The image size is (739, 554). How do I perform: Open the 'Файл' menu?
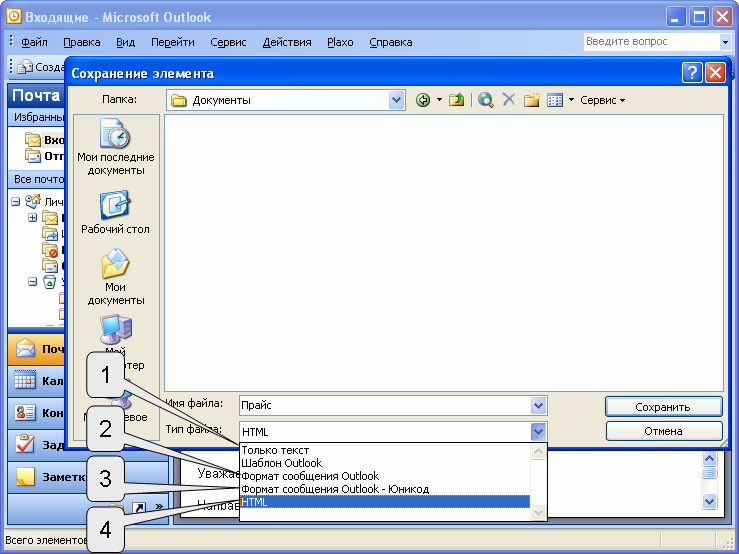34,42
